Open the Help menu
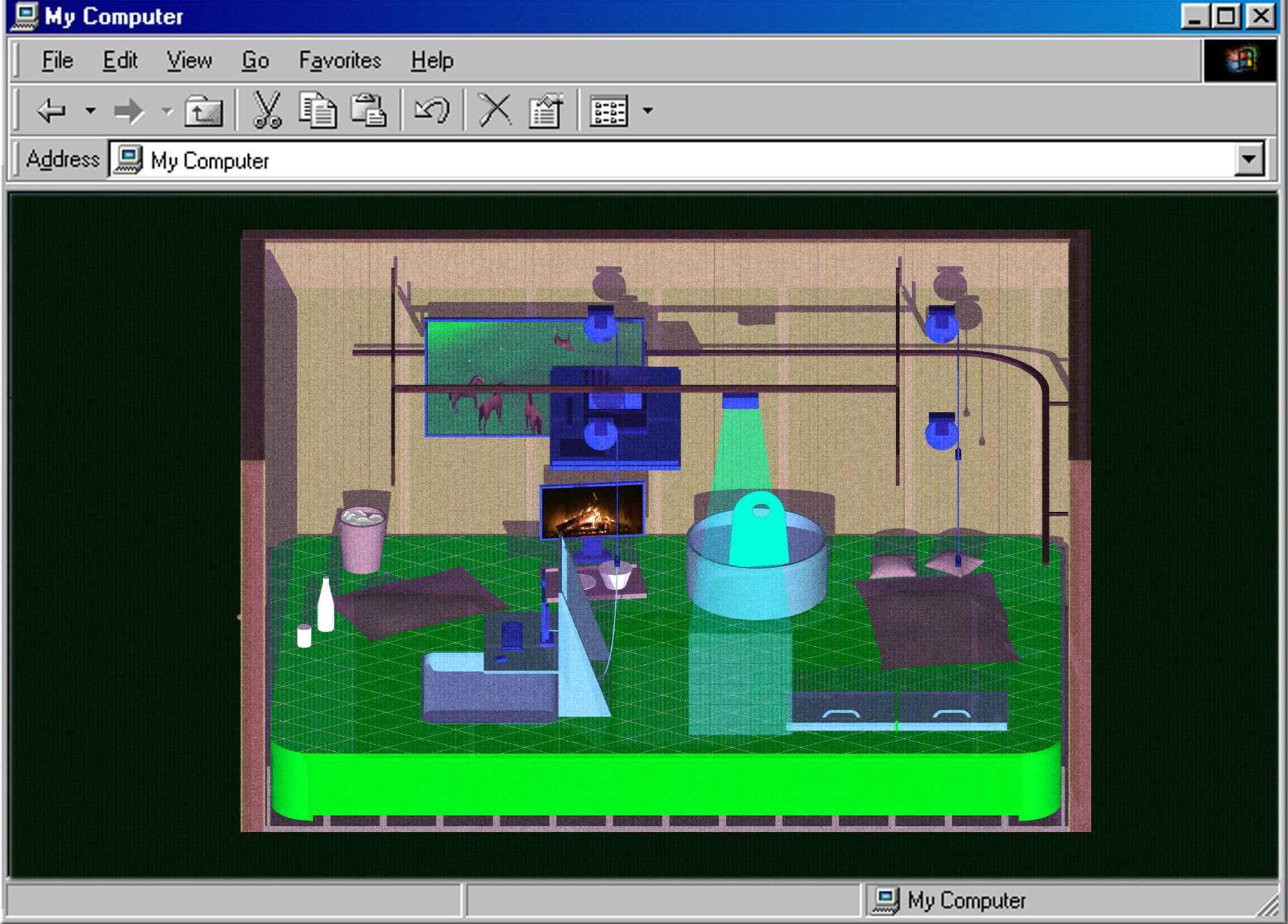Image resolution: width=1288 pixels, height=924 pixels. tap(432, 61)
